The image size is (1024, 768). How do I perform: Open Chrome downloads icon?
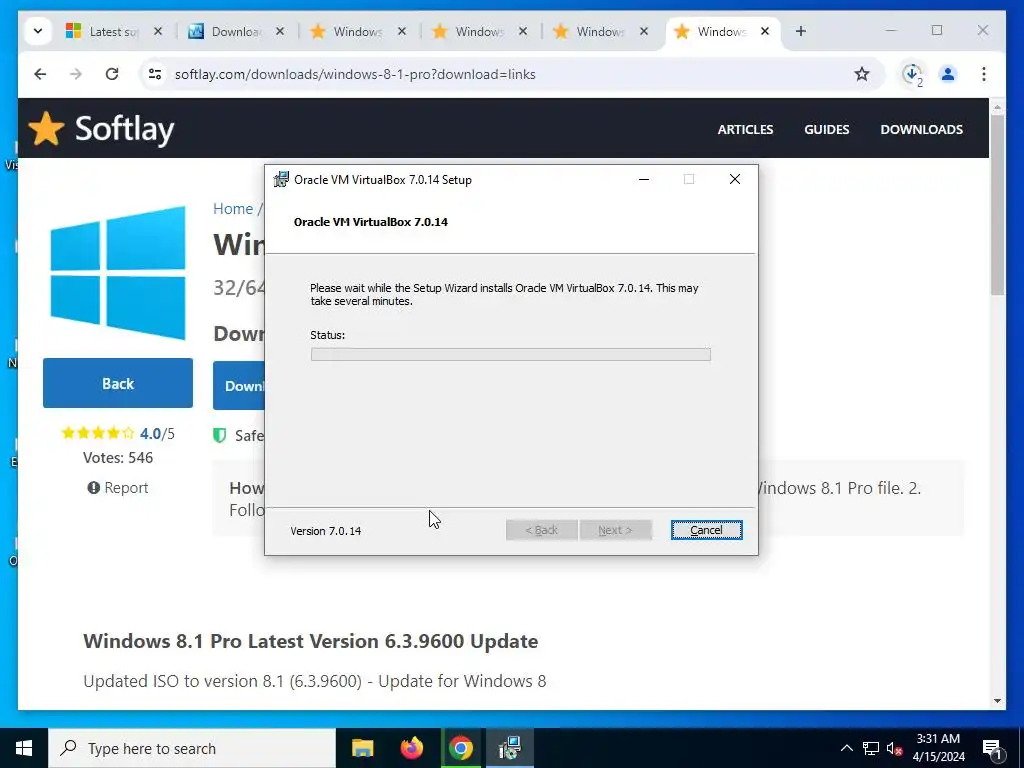(912, 74)
